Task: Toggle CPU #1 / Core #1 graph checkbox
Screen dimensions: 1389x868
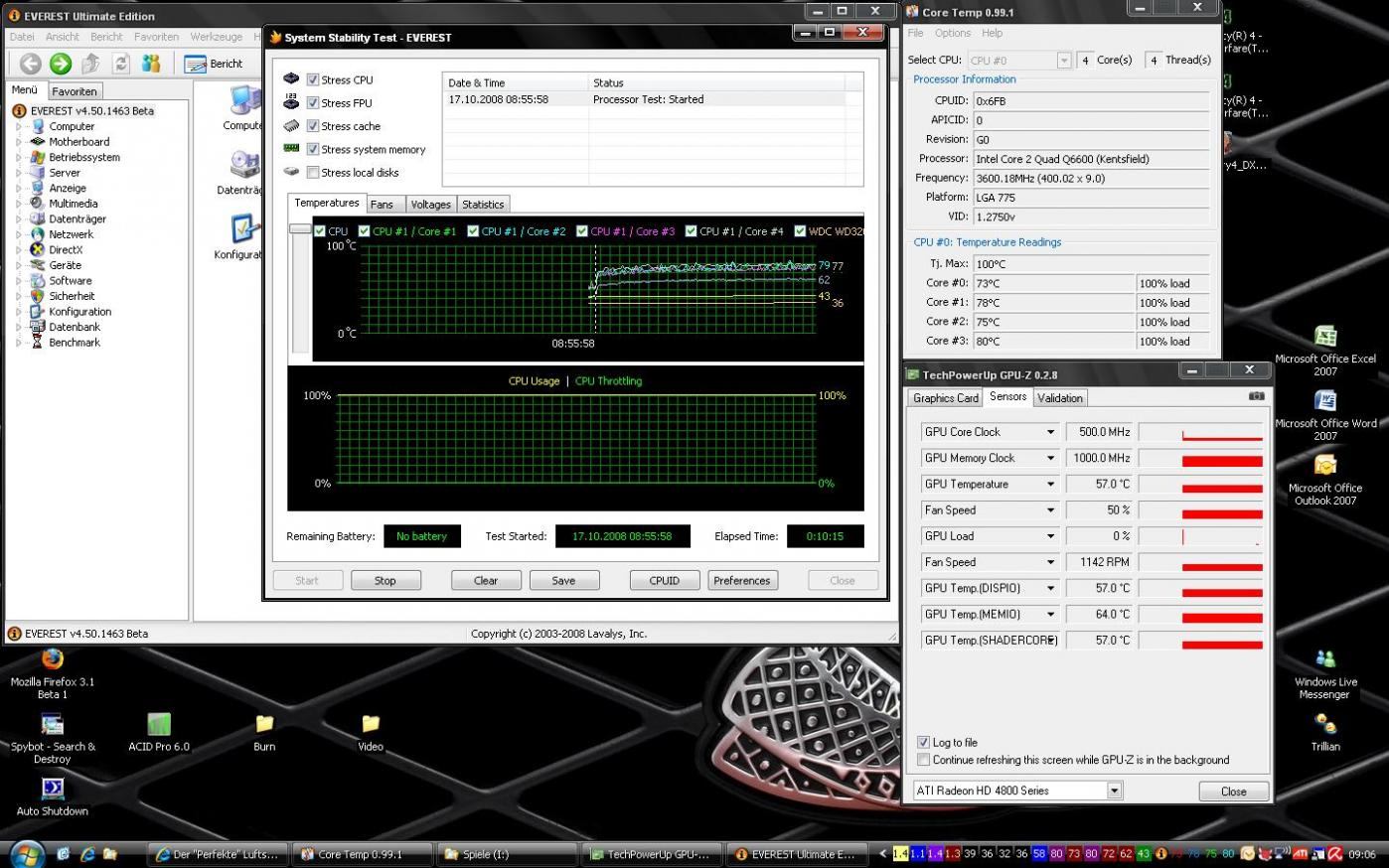Action: click(x=365, y=231)
